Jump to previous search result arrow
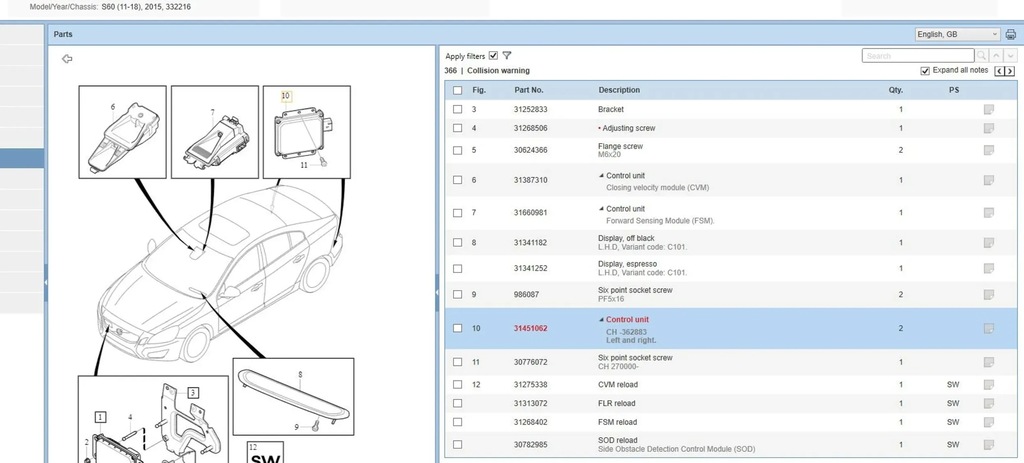Viewport: 1024px width, 463px height. (996, 56)
